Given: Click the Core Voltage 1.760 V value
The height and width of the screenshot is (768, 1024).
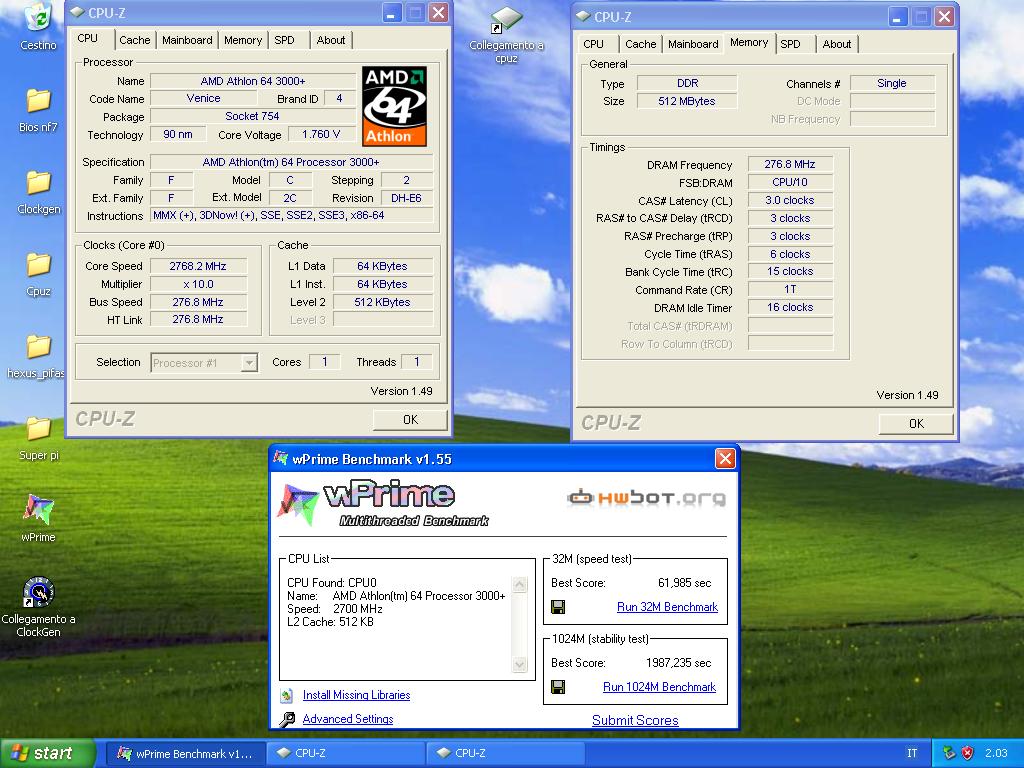Looking at the screenshot, I should tap(321, 134).
